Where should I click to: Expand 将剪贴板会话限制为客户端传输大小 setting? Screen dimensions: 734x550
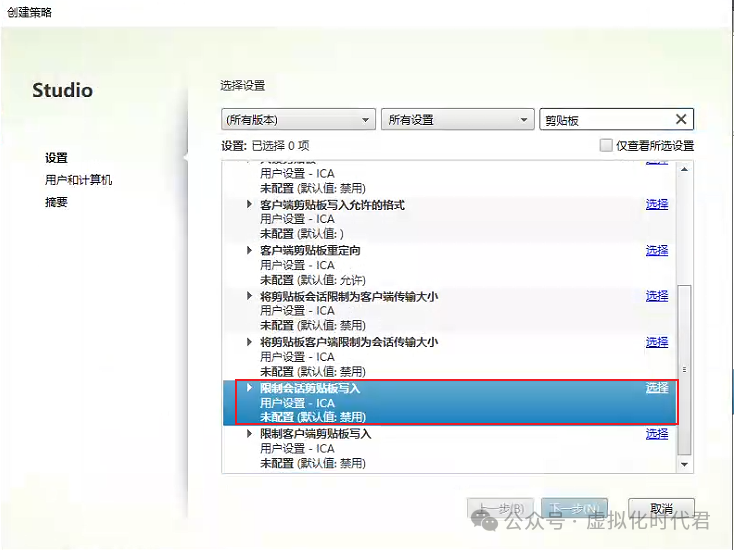(x=250, y=296)
